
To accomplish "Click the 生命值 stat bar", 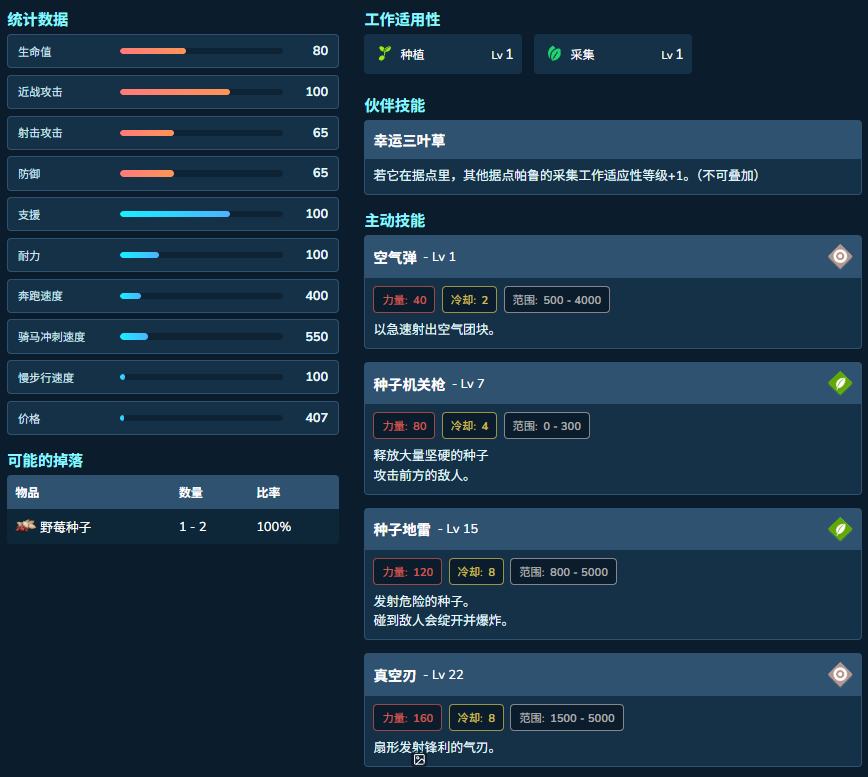I will pos(202,51).
